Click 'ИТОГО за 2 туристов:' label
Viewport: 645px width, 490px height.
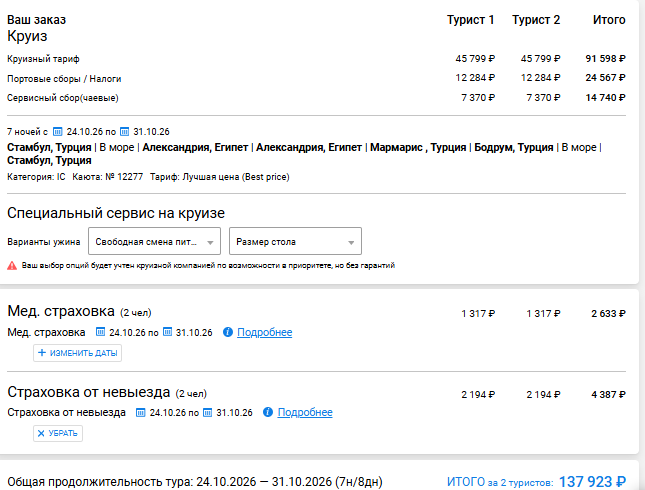pos(500,482)
